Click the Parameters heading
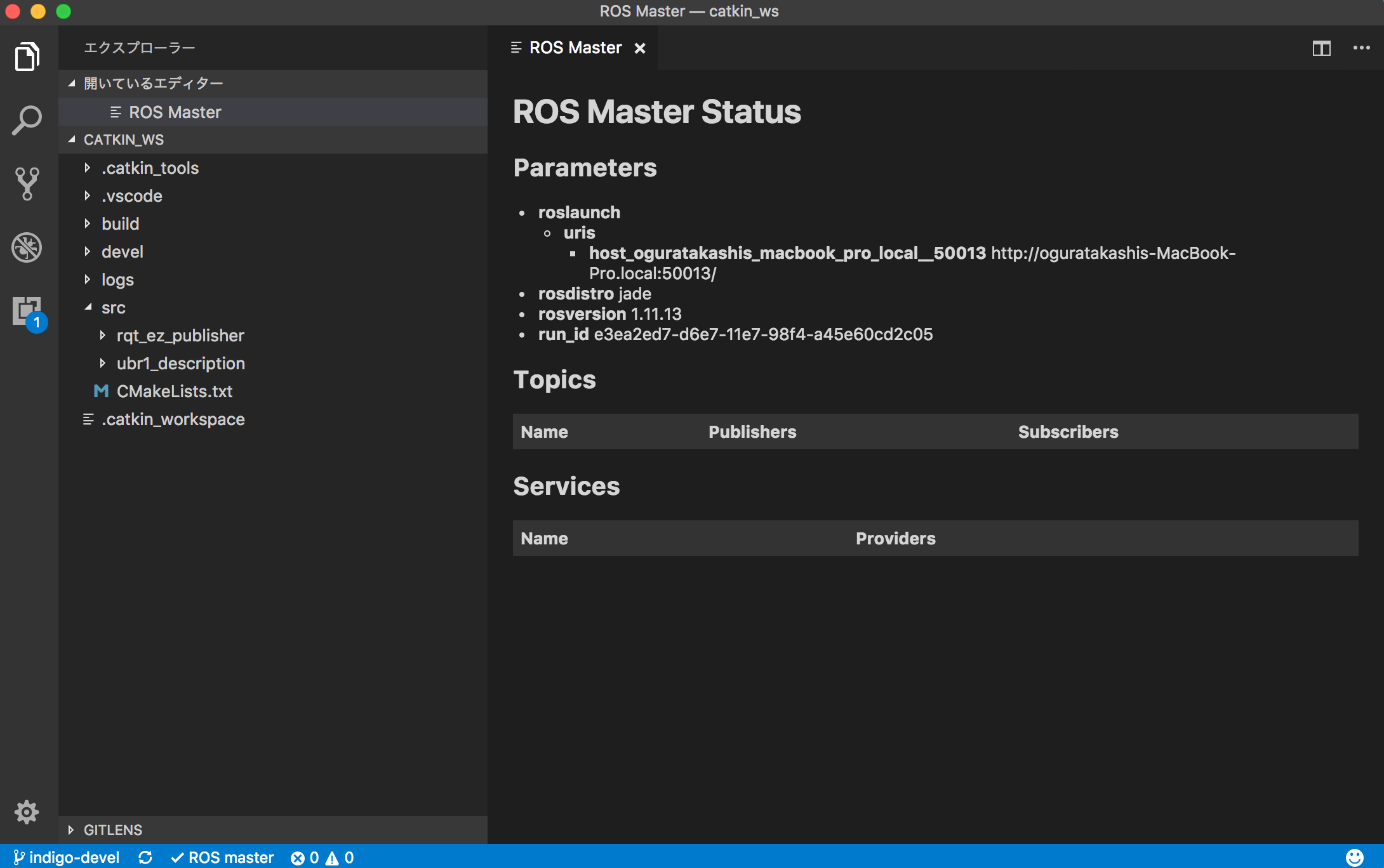1384x868 pixels. (x=585, y=168)
